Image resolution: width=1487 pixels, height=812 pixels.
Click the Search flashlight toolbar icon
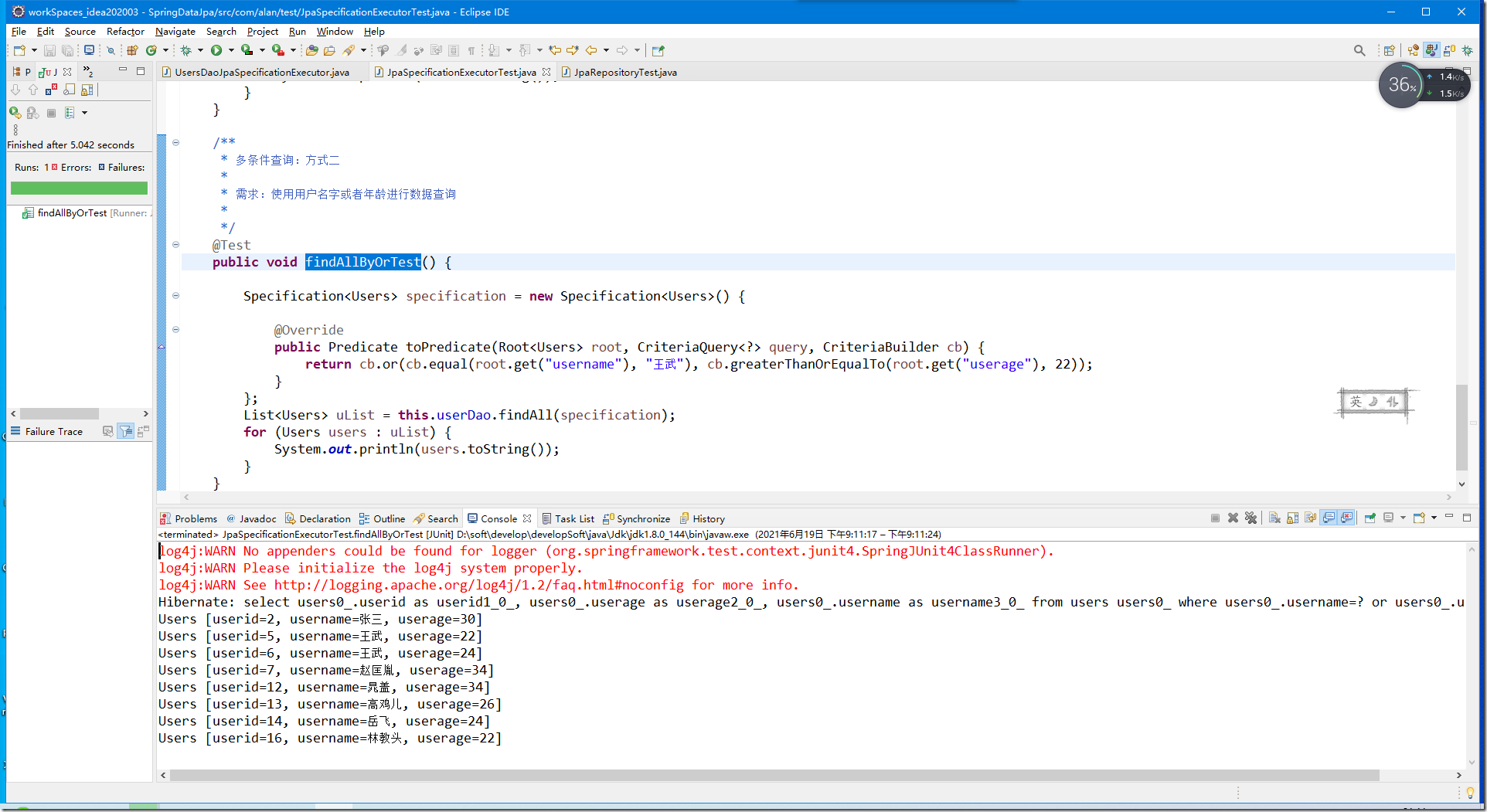click(349, 50)
